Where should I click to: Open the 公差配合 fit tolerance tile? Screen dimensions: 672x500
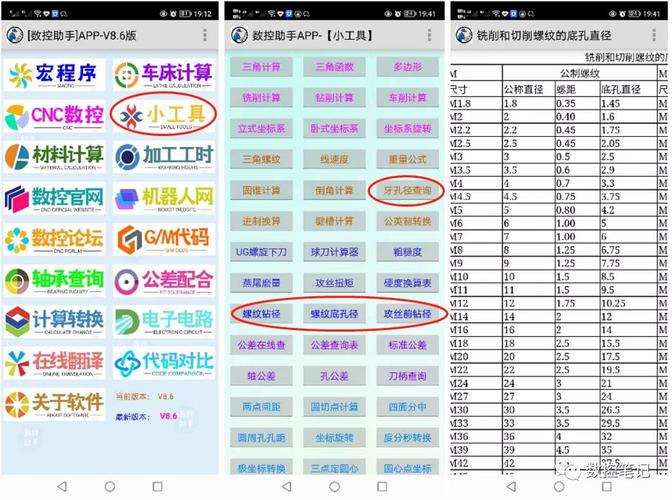(x=164, y=281)
